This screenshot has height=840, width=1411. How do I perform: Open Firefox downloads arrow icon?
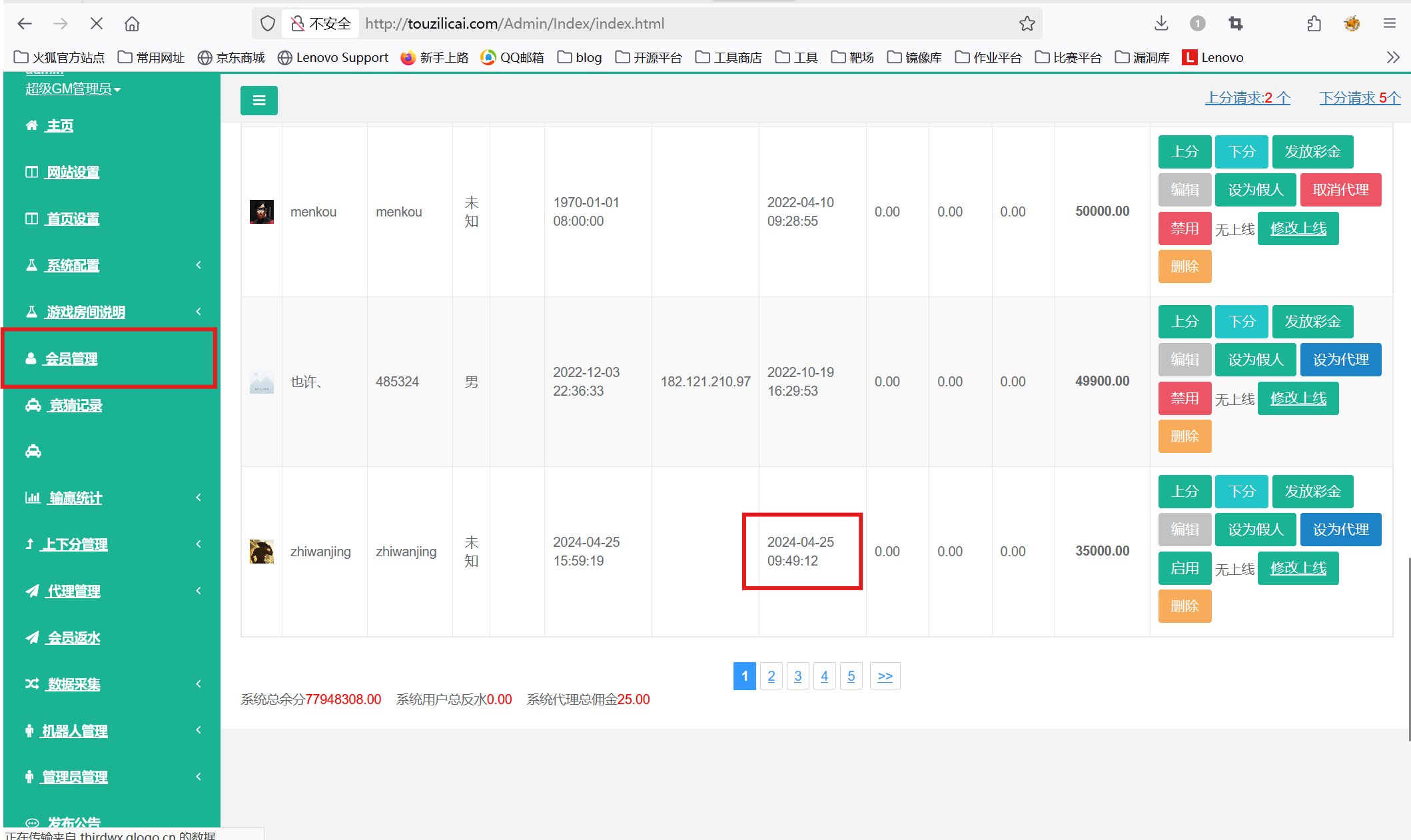click(1161, 24)
